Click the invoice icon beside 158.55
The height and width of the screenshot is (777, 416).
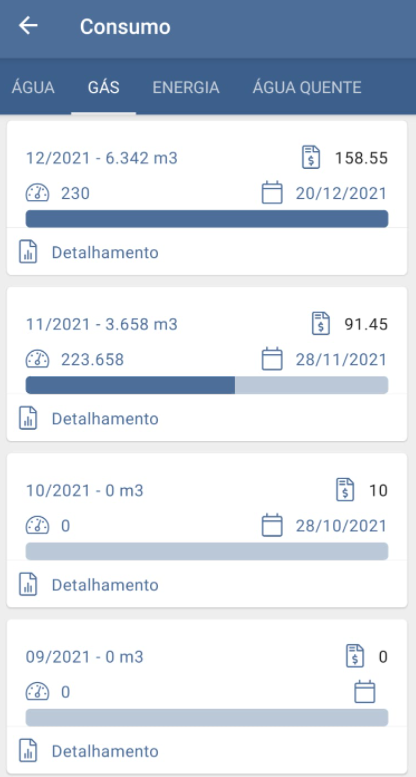pos(311,158)
